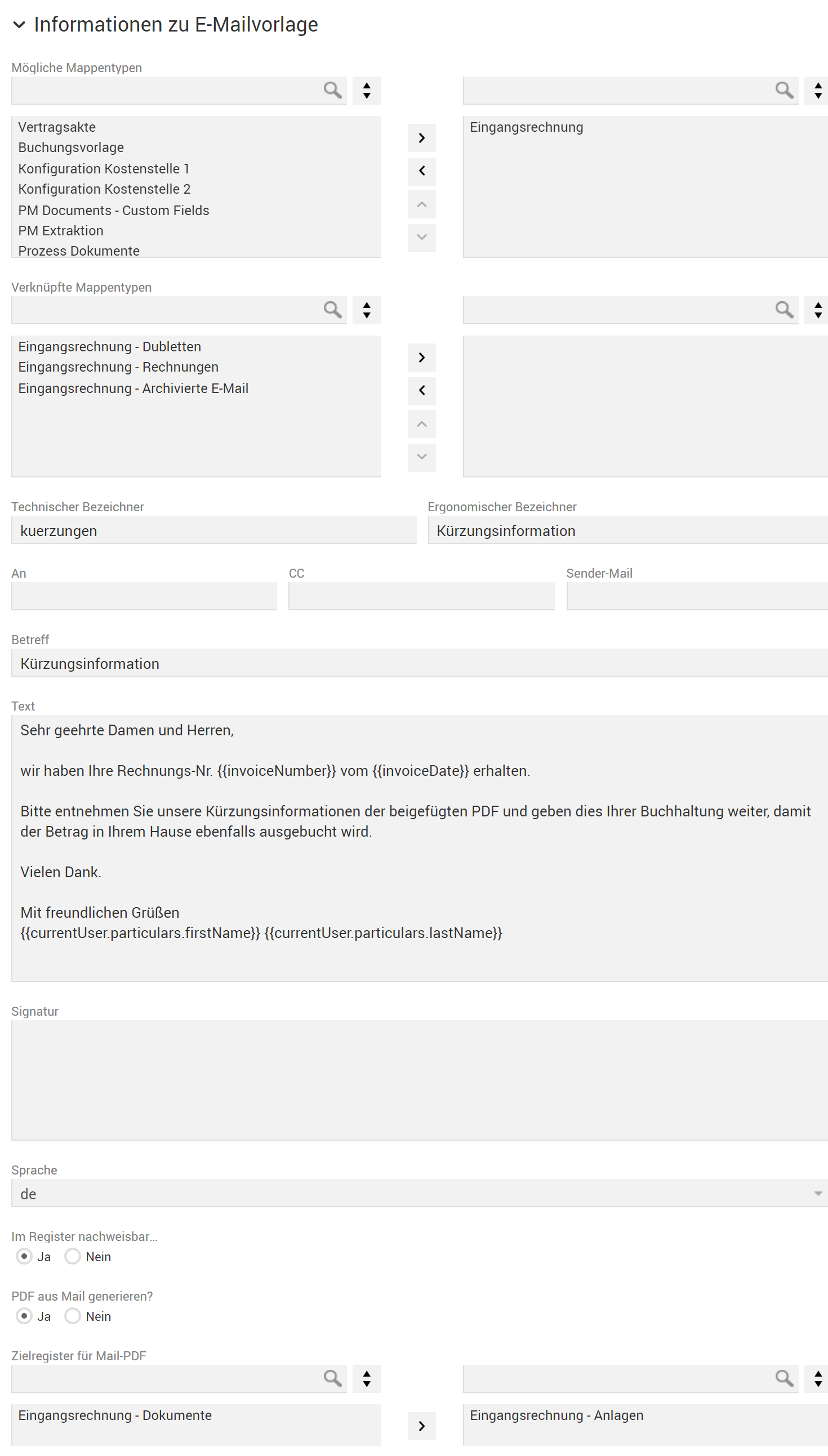Click search icon in right Mögliche Mappentypen filter

click(x=784, y=90)
